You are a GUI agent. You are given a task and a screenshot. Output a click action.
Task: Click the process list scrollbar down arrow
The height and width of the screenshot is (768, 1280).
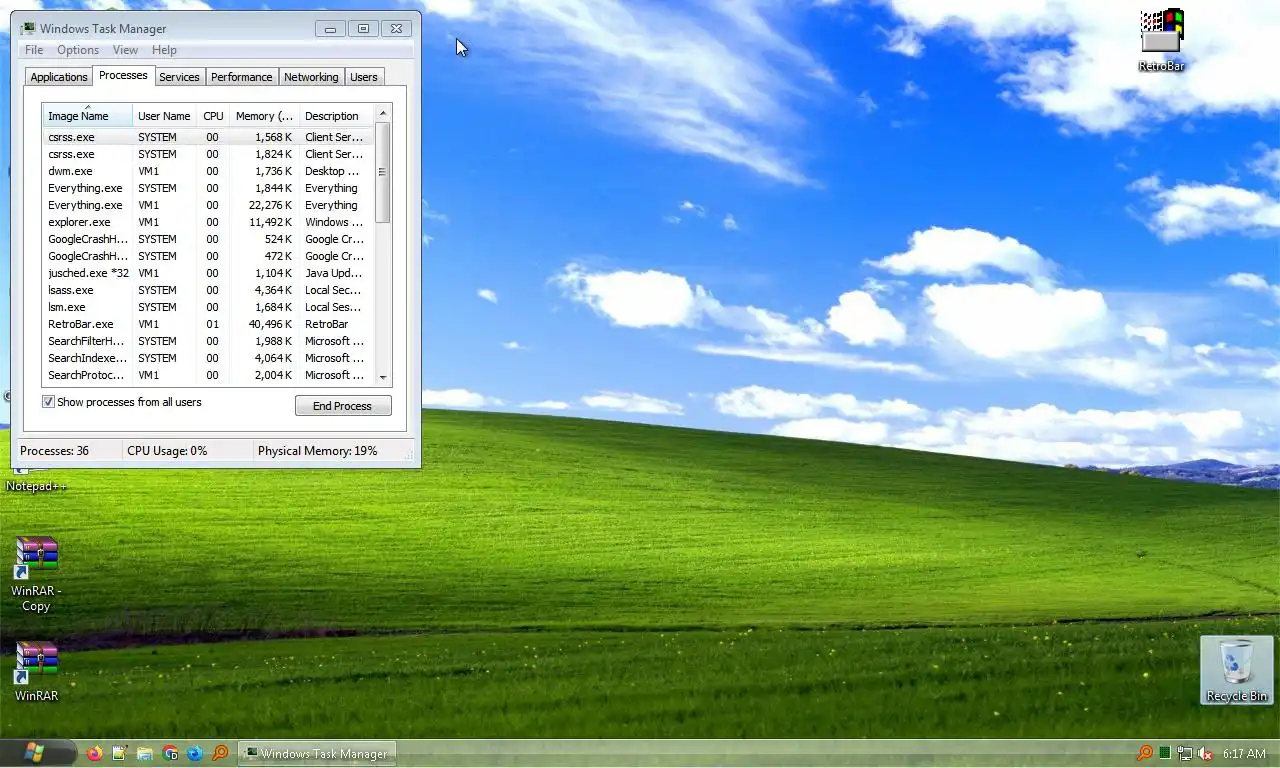pyautogui.click(x=383, y=377)
